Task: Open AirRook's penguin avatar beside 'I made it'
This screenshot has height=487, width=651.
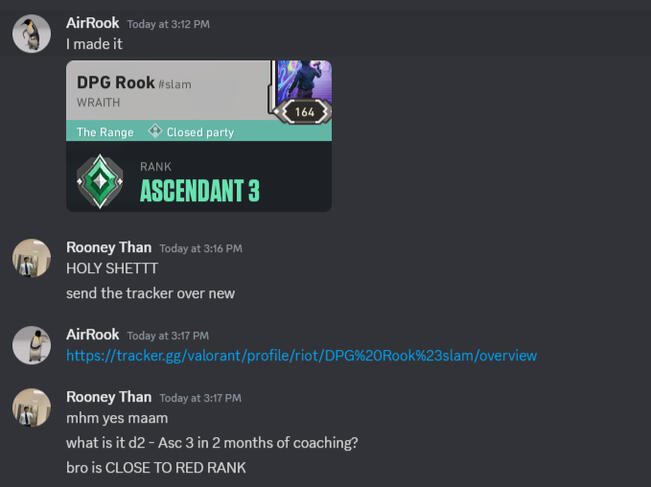Action: (x=32, y=34)
